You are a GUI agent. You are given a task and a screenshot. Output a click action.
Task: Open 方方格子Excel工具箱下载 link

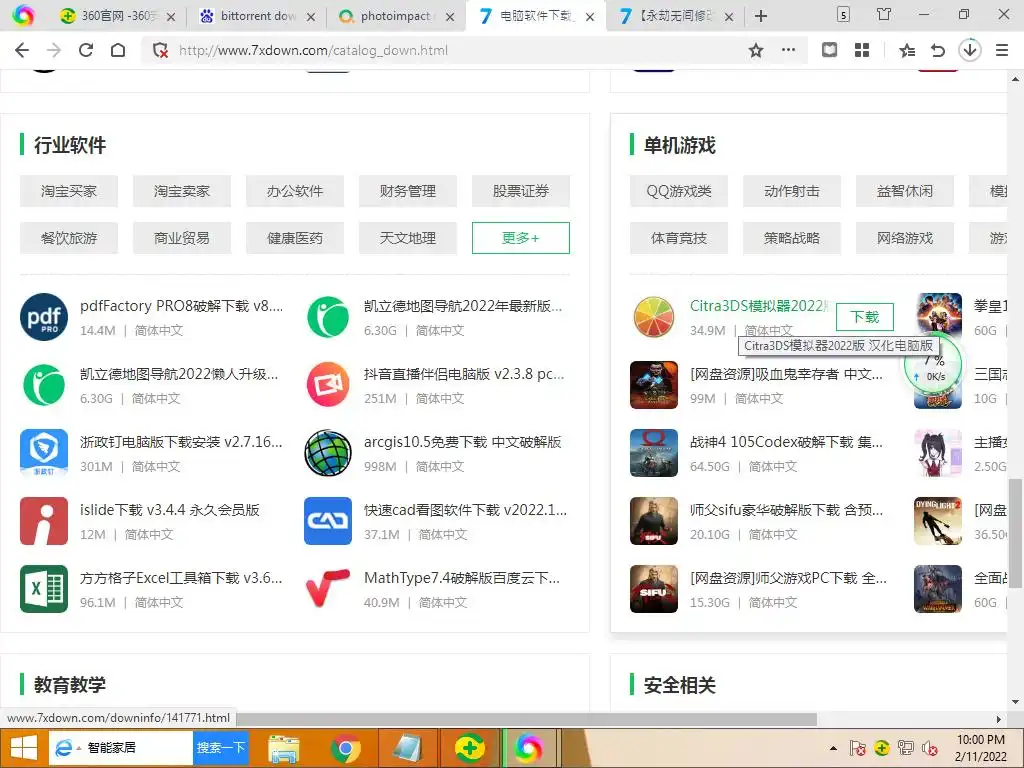pyautogui.click(x=182, y=578)
